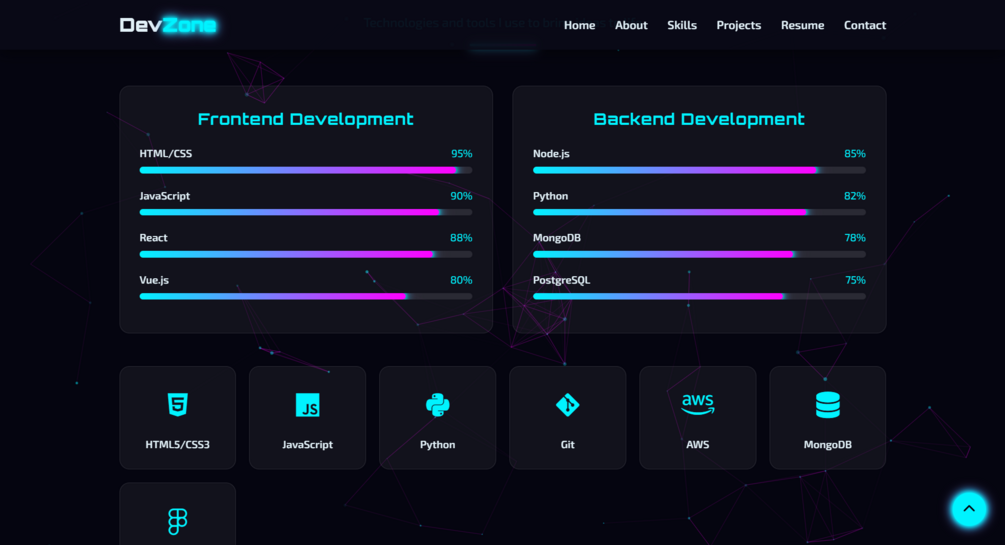This screenshot has width=1005, height=545.
Task: Click the frontend JavaScript progress bar
Action: click(x=306, y=212)
